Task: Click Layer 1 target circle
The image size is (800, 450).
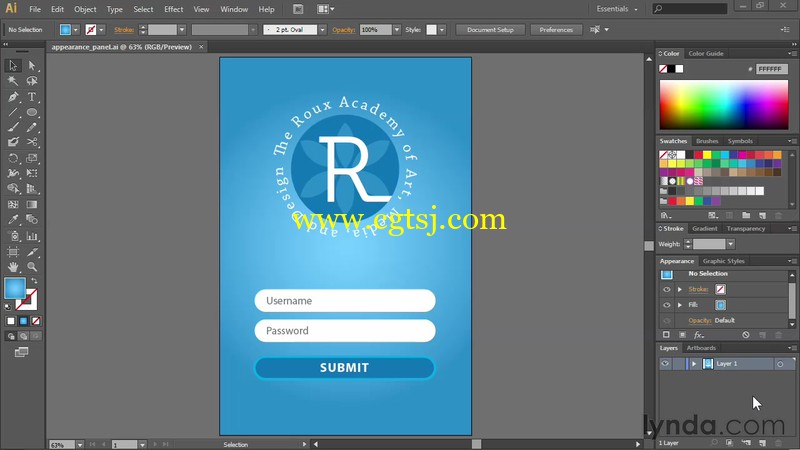Action: (x=780, y=364)
